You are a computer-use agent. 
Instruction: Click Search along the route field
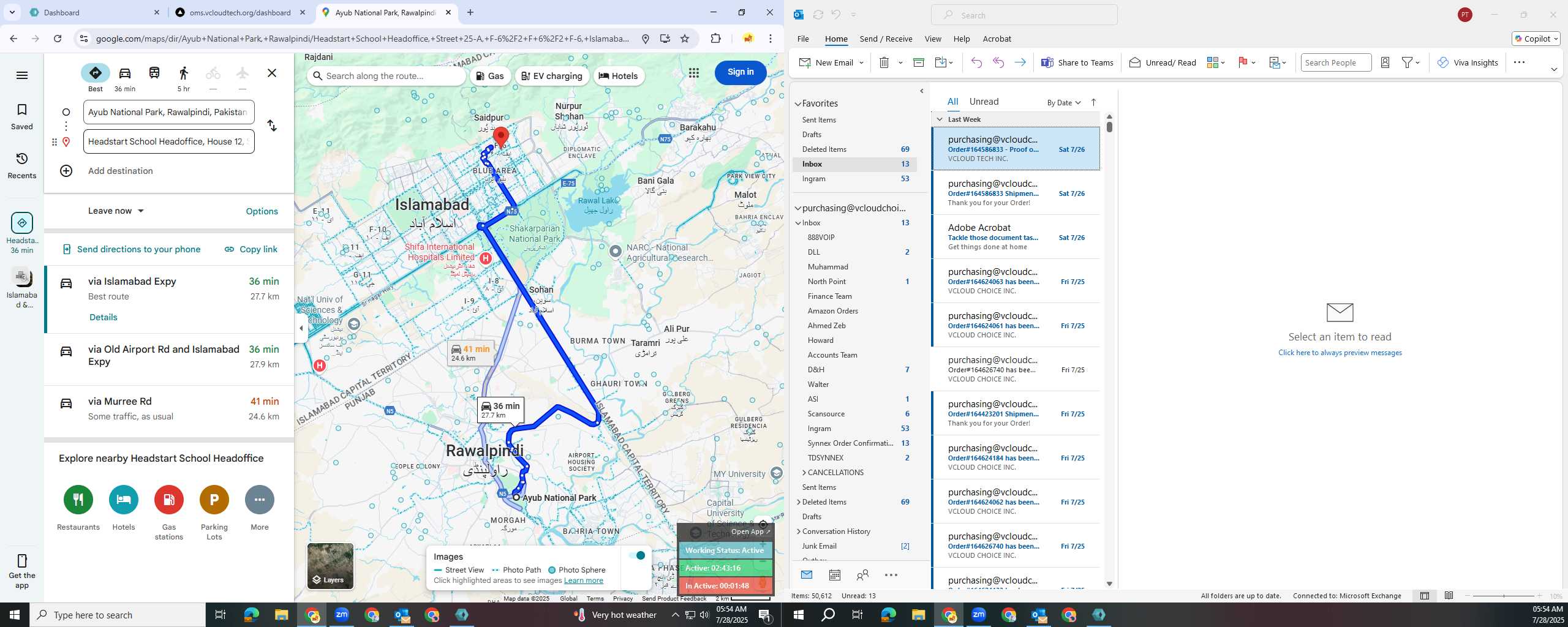pyautogui.click(x=387, y=76)
